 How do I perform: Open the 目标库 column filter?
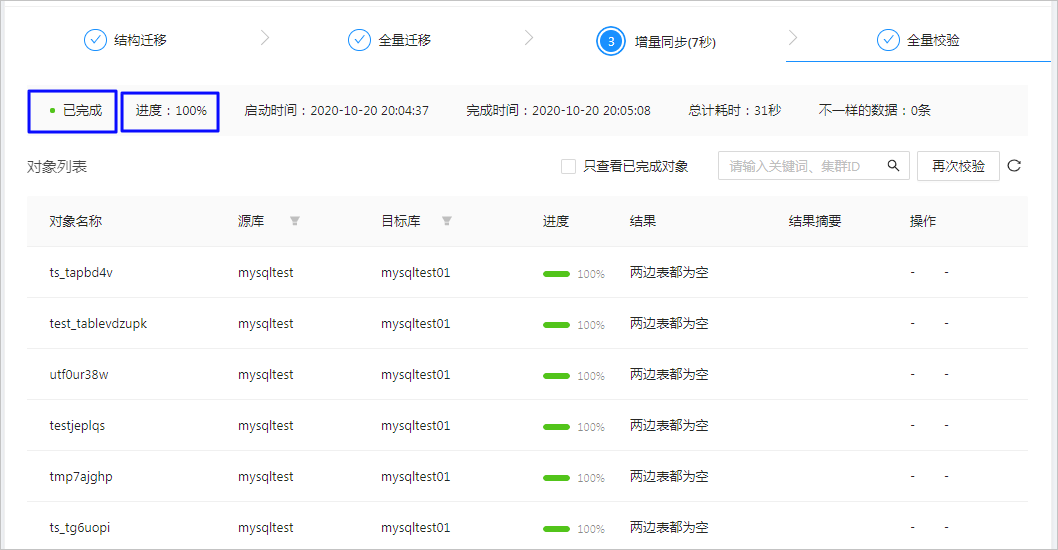447,221
